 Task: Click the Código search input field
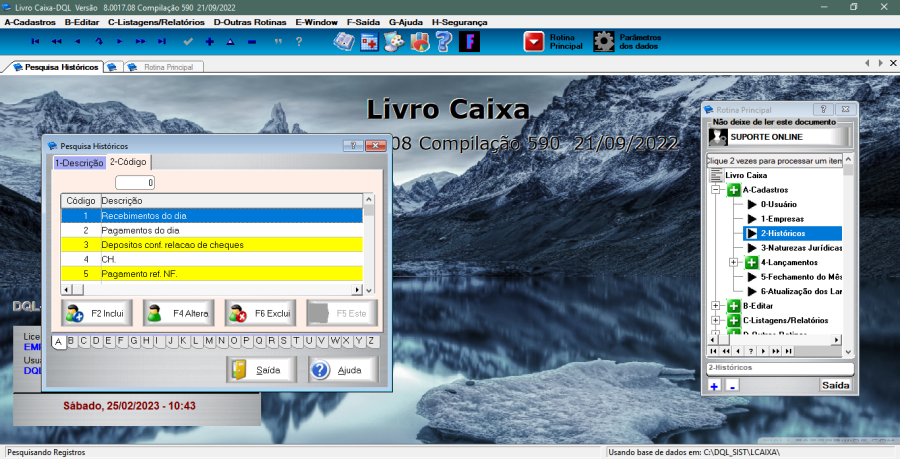click(x=135, y=183)
